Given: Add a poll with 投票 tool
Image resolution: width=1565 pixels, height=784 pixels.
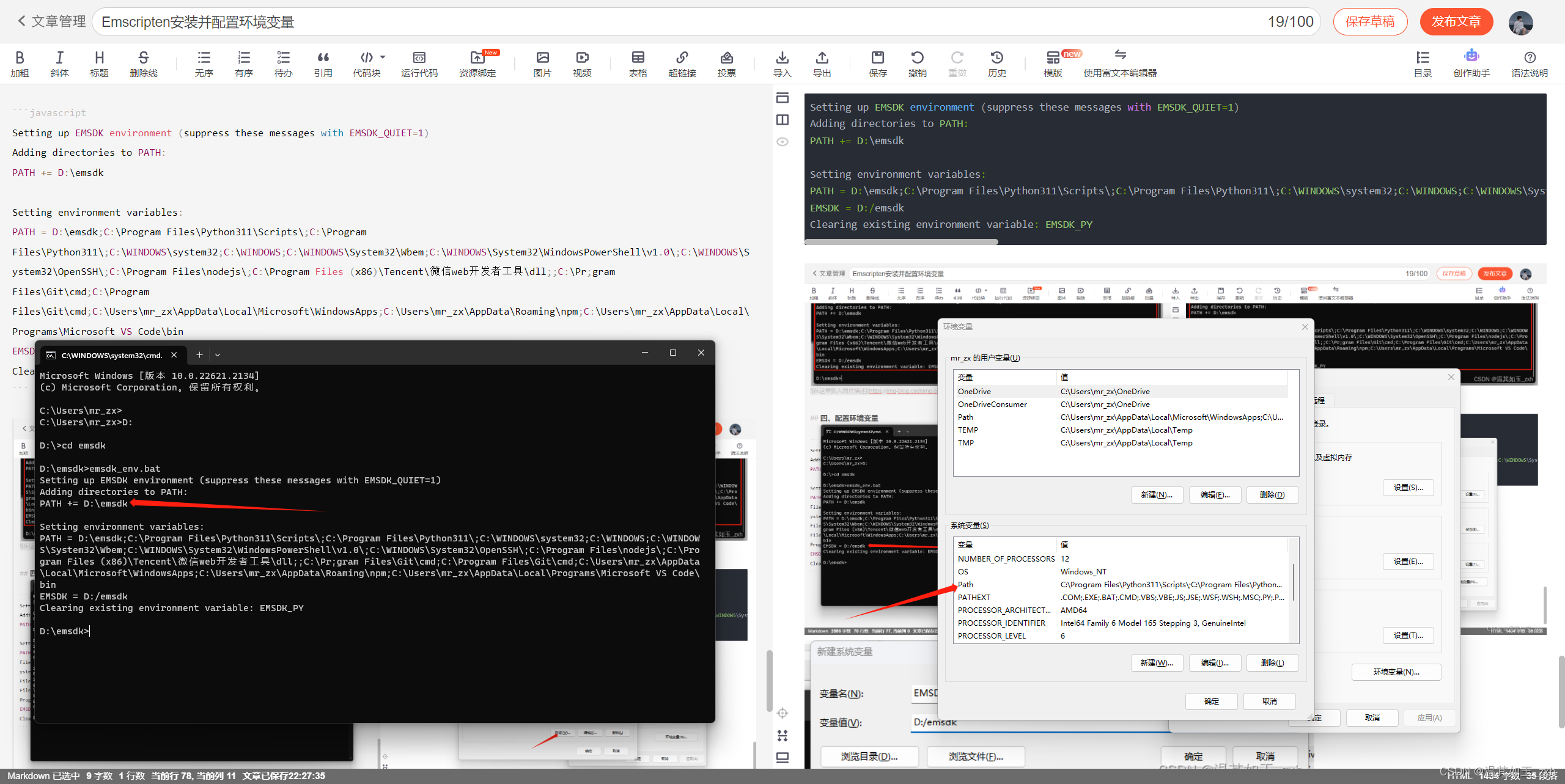Looking at the screenshot, I should point(726,64).
